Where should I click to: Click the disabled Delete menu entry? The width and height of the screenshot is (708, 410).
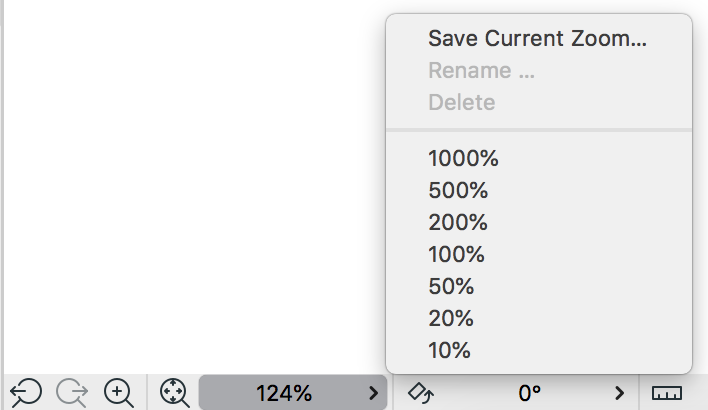point(462,102)
